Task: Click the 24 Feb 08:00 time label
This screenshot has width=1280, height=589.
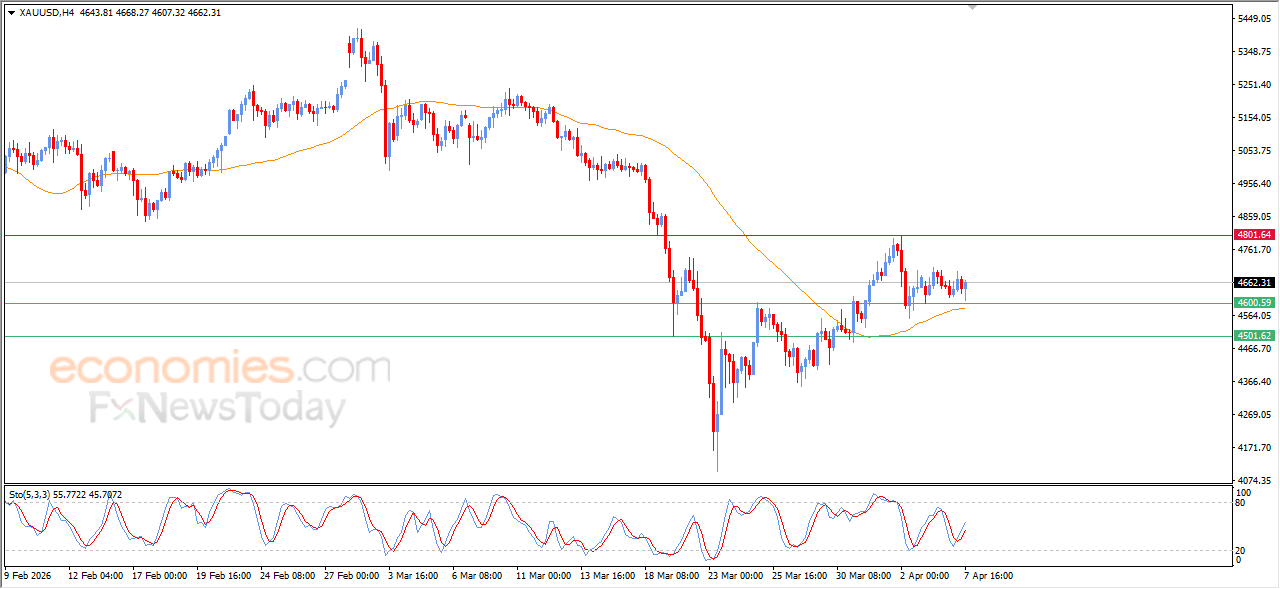Action: [287, 576]
